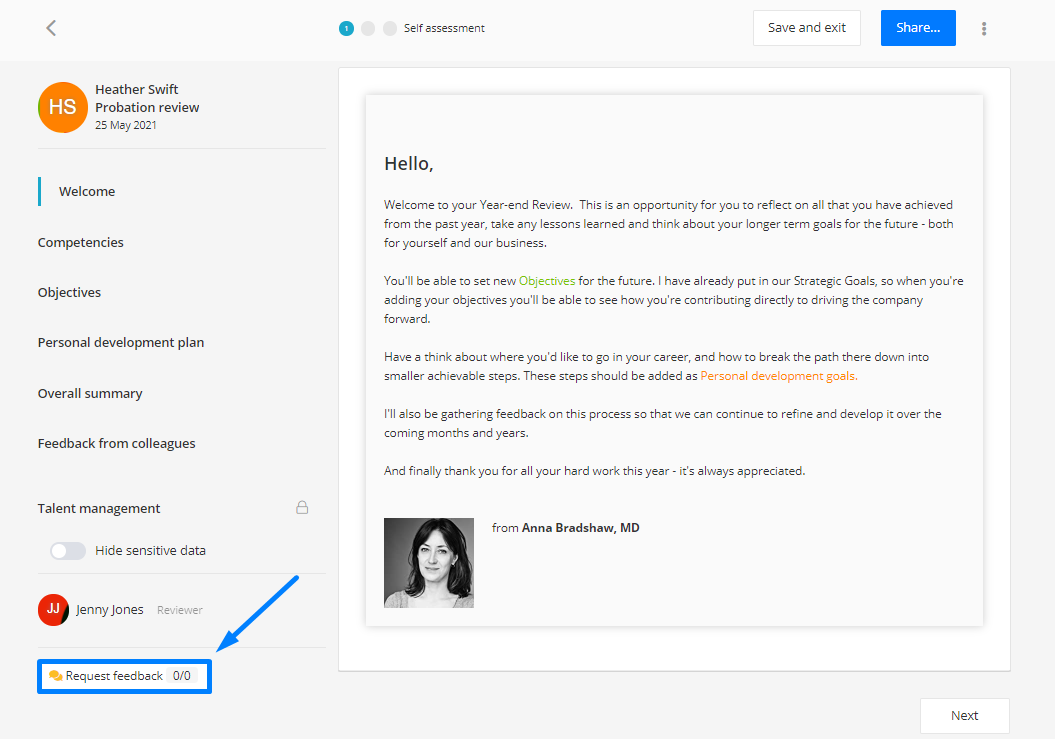The height and width of the screenshot is (739, 1055).
Task: Click the Self assessment step label
Action: pyautogui.click(x=444, y=28)
